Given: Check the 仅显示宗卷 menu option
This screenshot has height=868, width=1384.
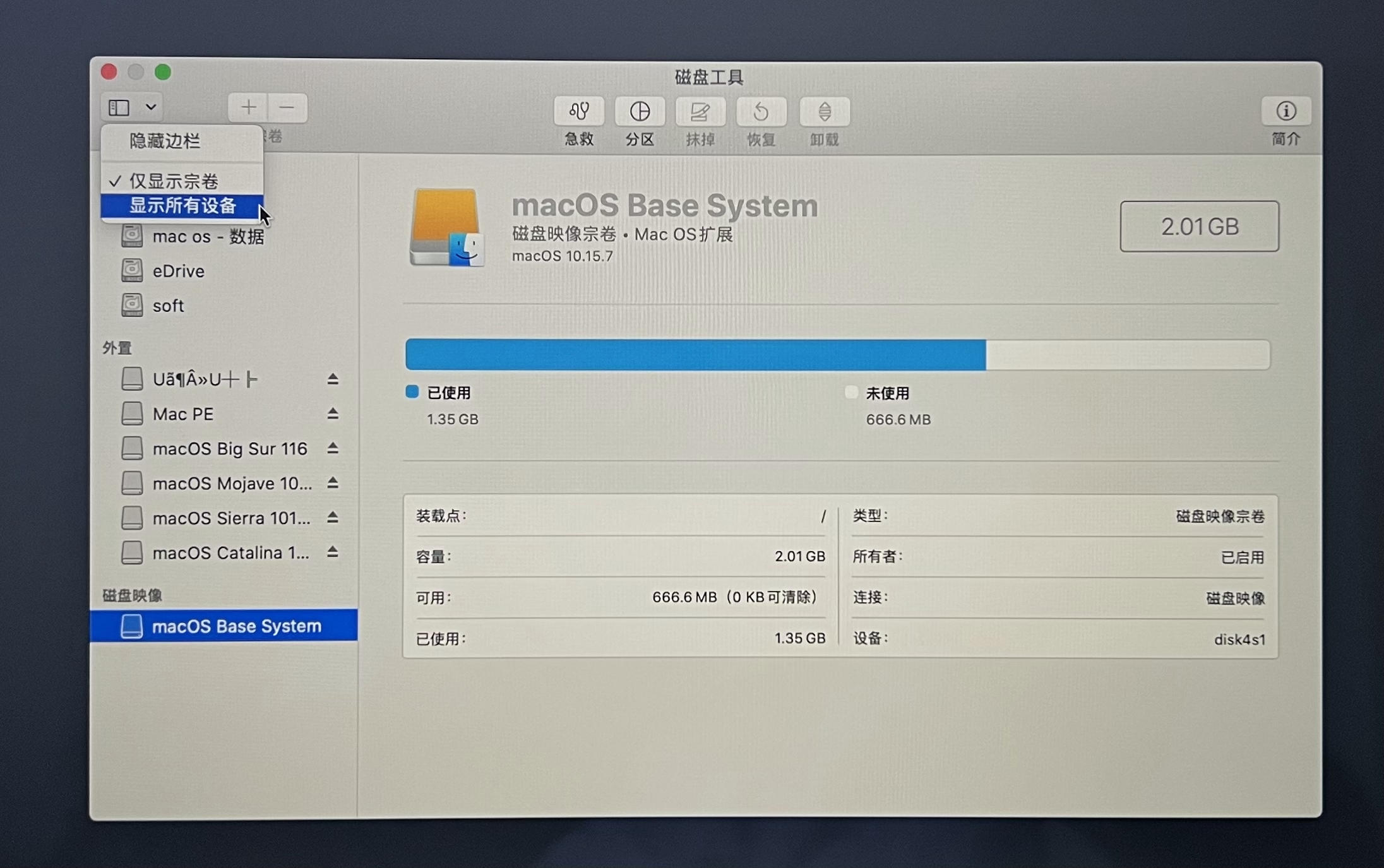Looking at the screenshot, I should click(175, 181).
